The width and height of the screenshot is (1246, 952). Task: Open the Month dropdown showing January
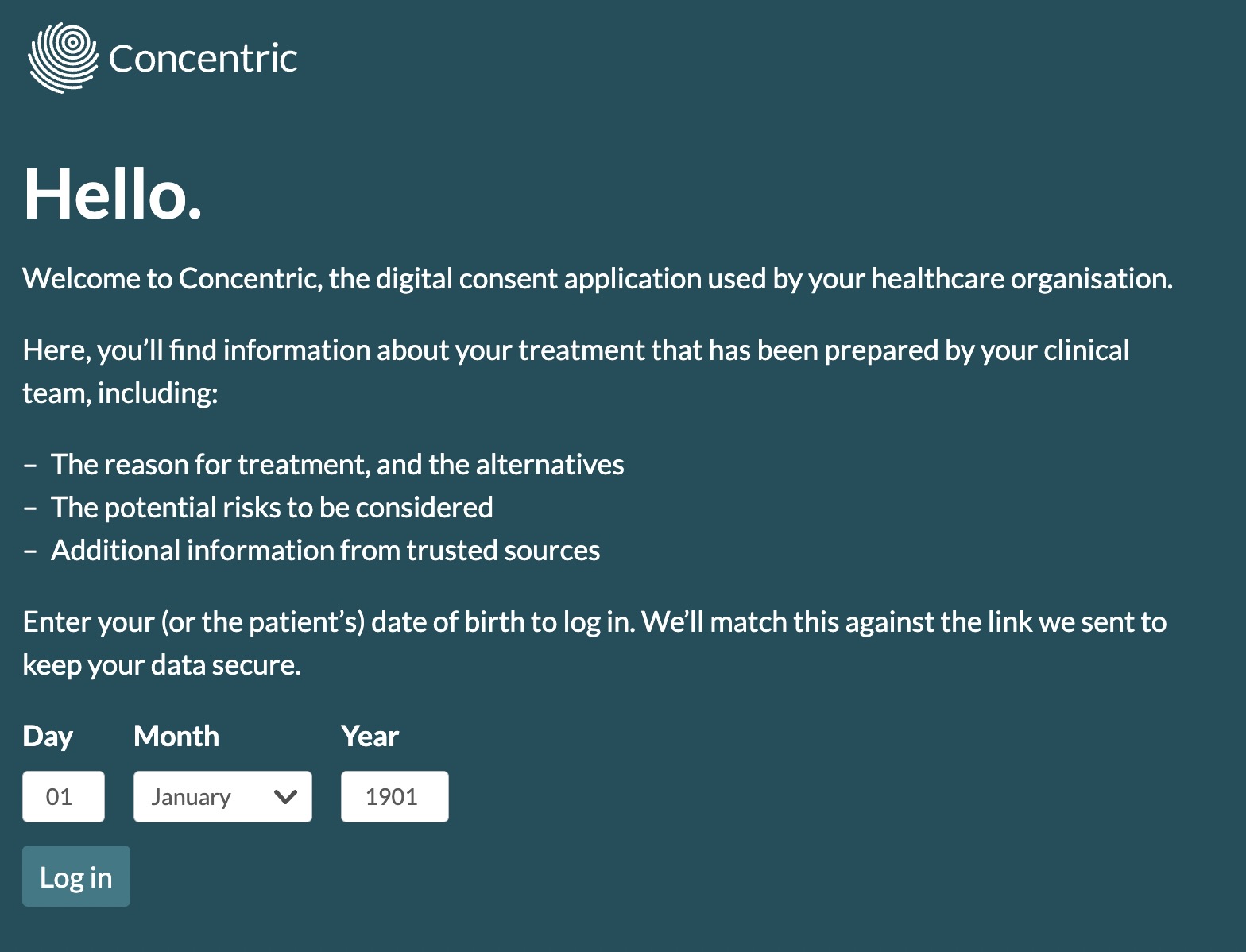[222, 796]
